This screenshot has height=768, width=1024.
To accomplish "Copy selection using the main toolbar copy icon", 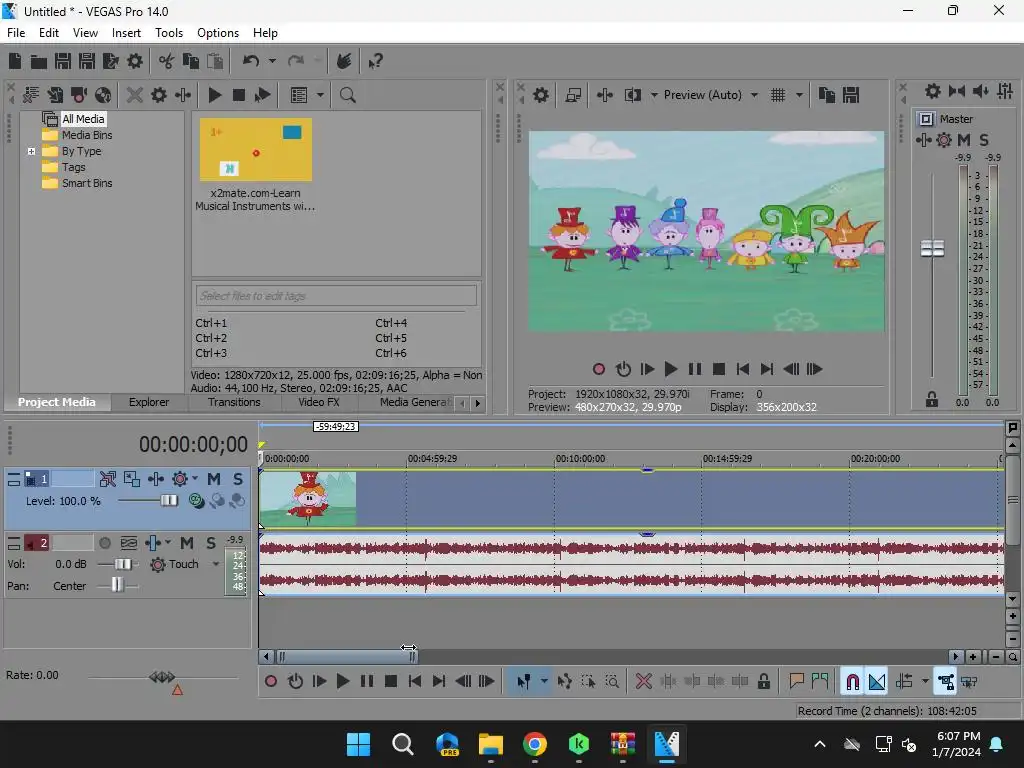I will click(191, 61).
